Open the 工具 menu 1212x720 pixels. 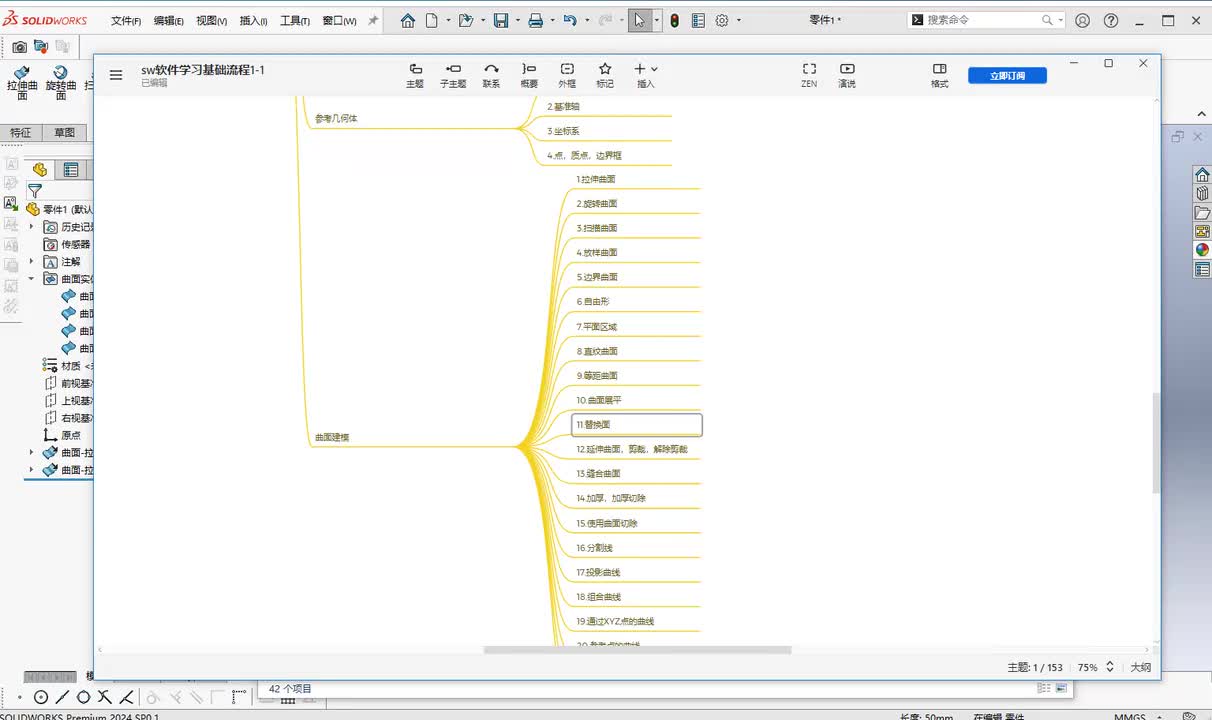[294, 20]
